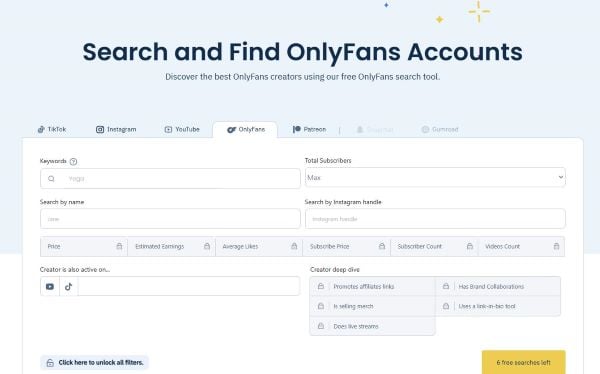The width and height of the screenshot is (600, 374).
Task: Switch to the TikTok tab
Action: coord(52,129)
